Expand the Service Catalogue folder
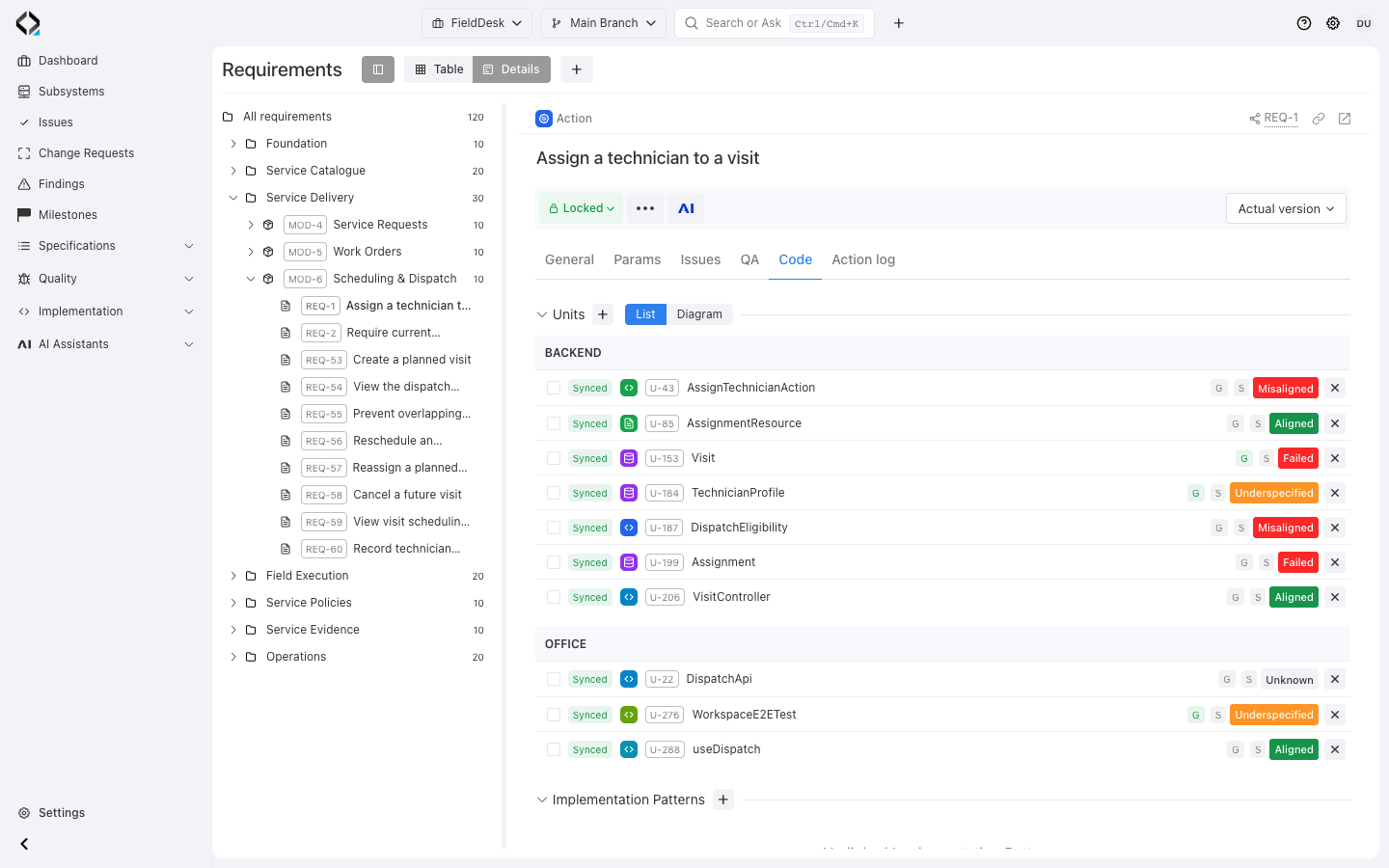Viewport: 1389px width, 868px height. click(233, 171)
